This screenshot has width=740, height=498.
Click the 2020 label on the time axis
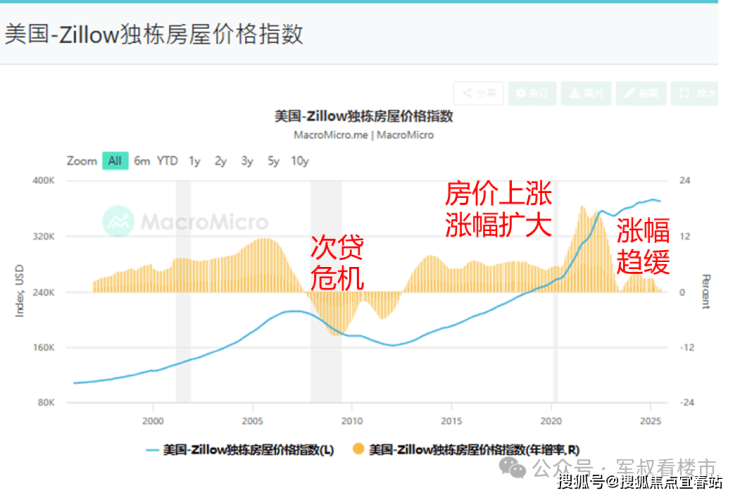pyautogui.click(x=551, y=421)
